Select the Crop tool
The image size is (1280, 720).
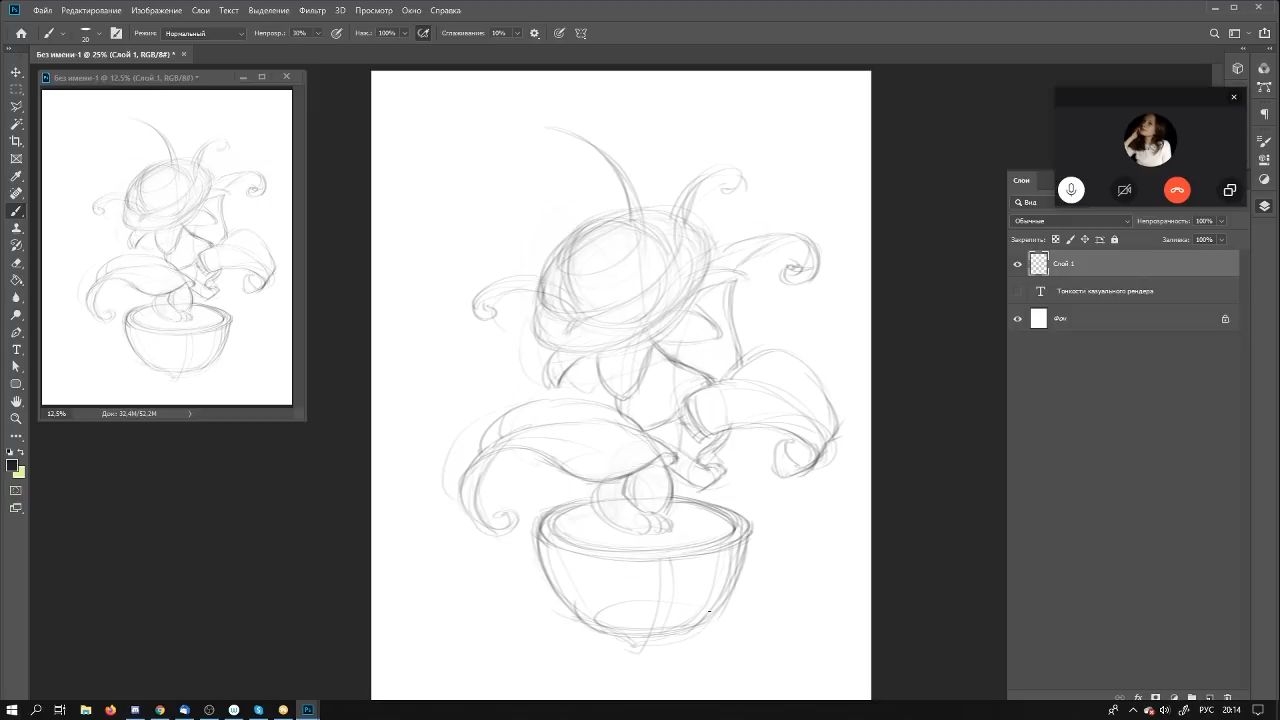pos(16,141)
